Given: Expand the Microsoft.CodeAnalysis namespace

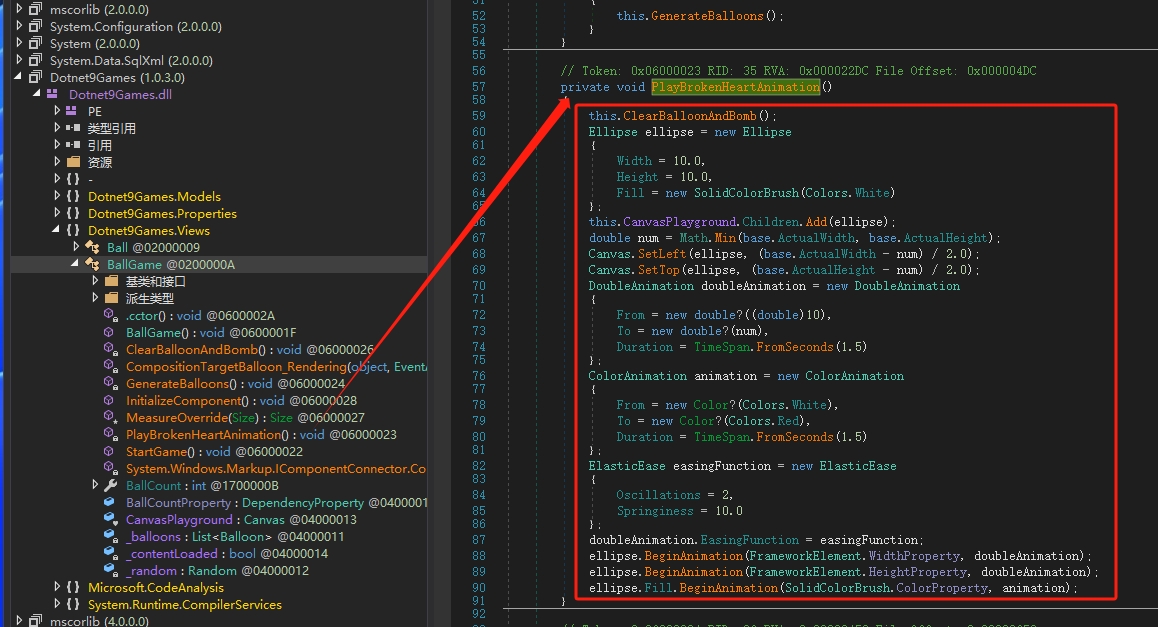Looking at the screenshot, I should tap(57, 587).
